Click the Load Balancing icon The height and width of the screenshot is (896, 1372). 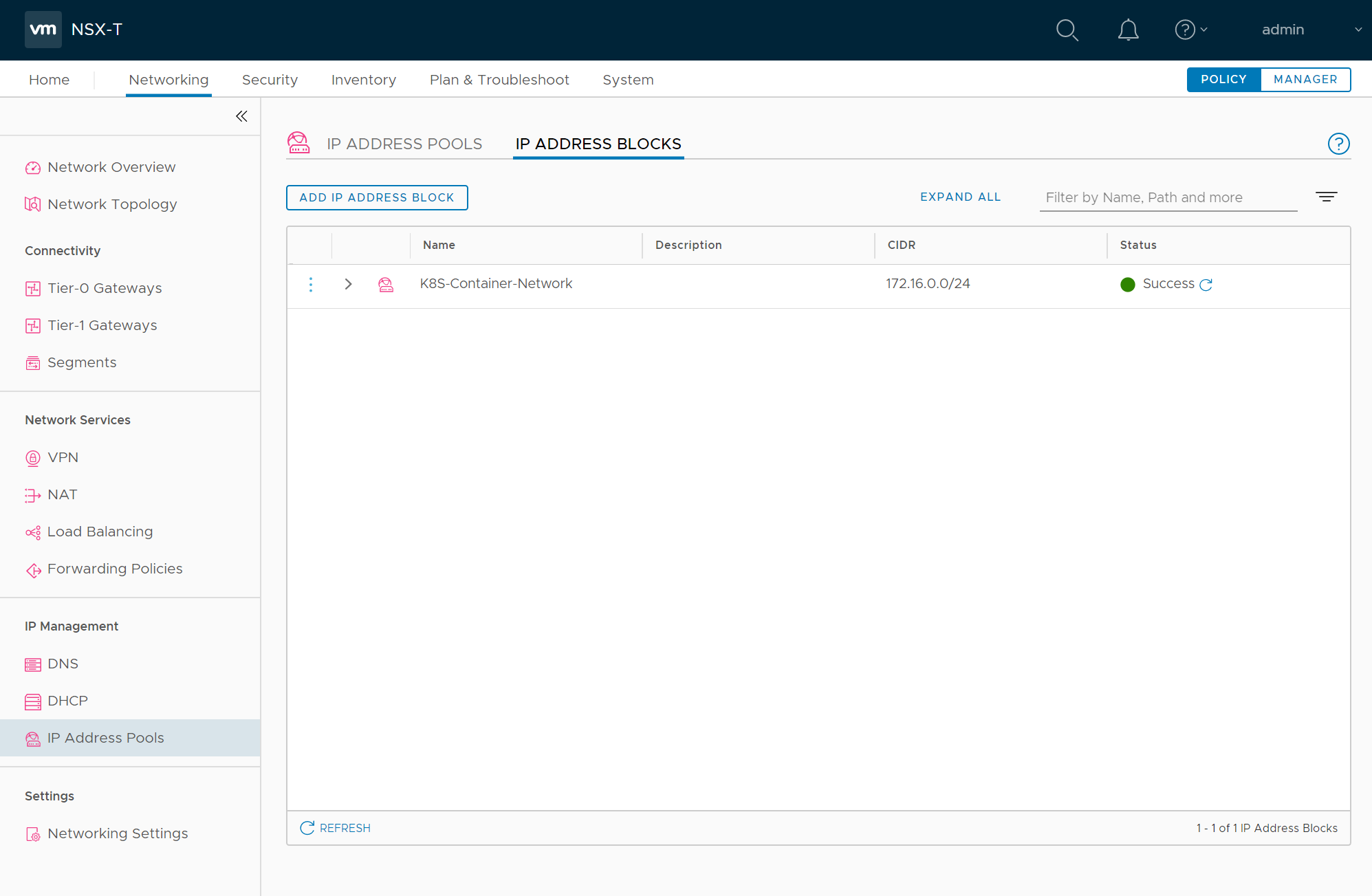(x=33, y=532)
